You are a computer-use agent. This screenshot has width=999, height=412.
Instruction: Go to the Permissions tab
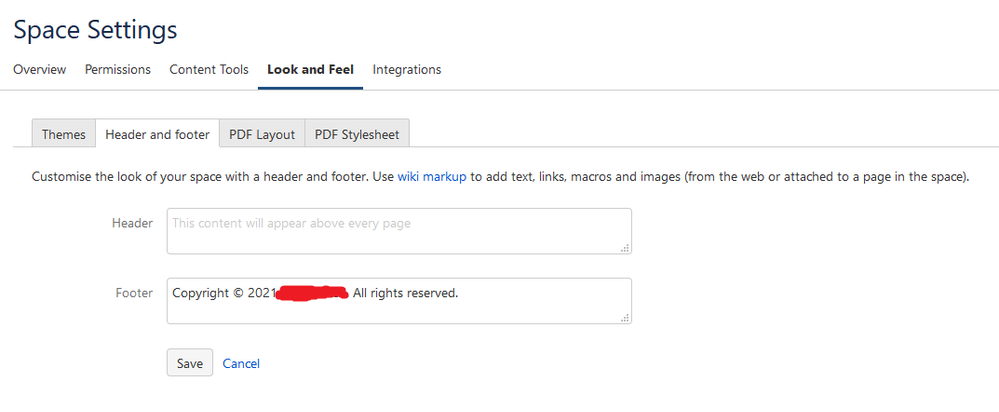pyautogui.click(x=117, y=70)
